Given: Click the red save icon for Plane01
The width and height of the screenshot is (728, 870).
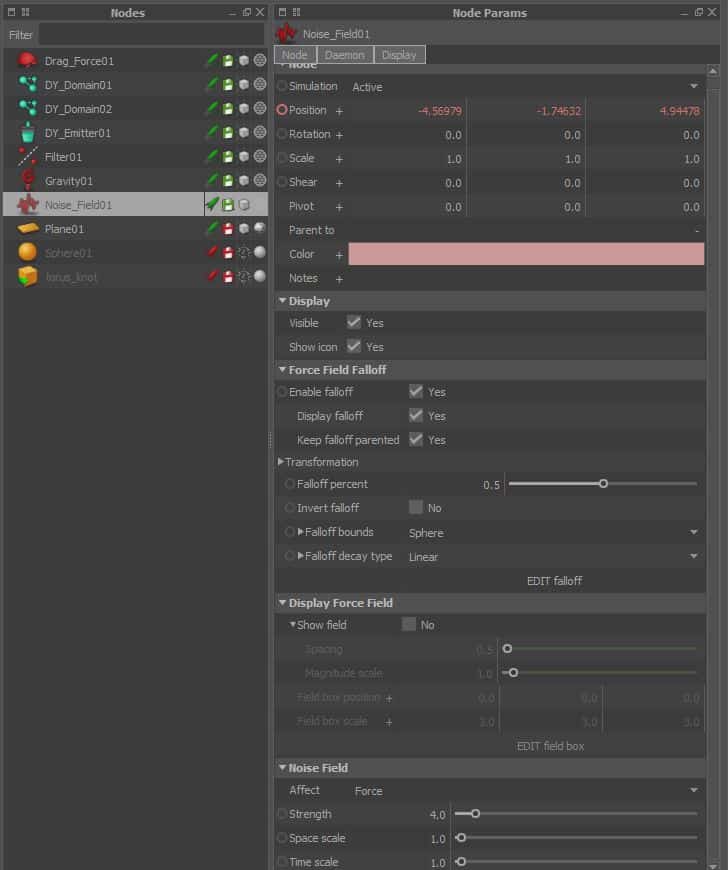Looking at the screenshot, I should 228,229.
